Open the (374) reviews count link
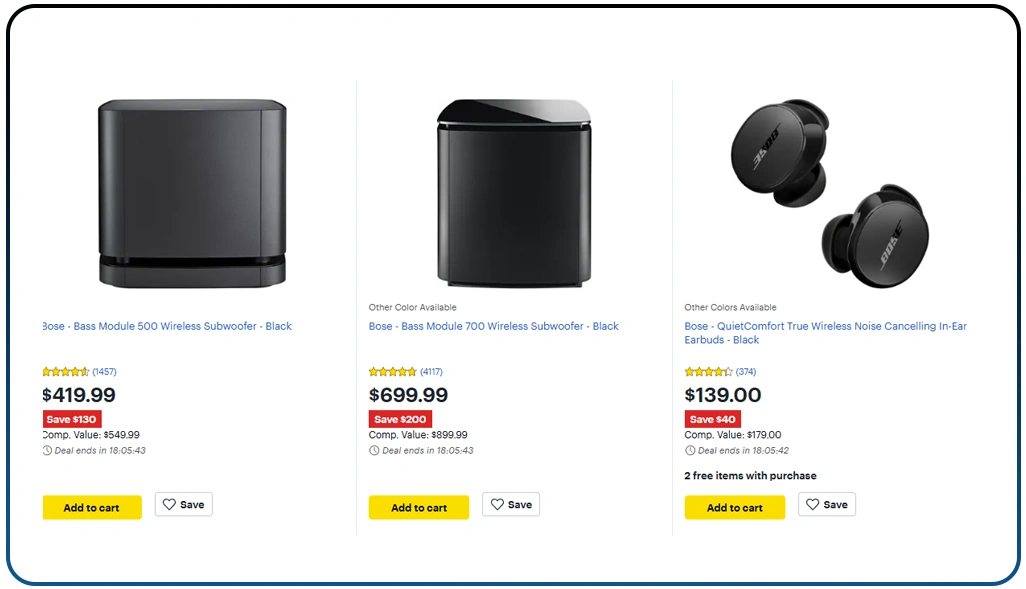Viewport: 1026px width, 589px height. [x=746, y=372]
